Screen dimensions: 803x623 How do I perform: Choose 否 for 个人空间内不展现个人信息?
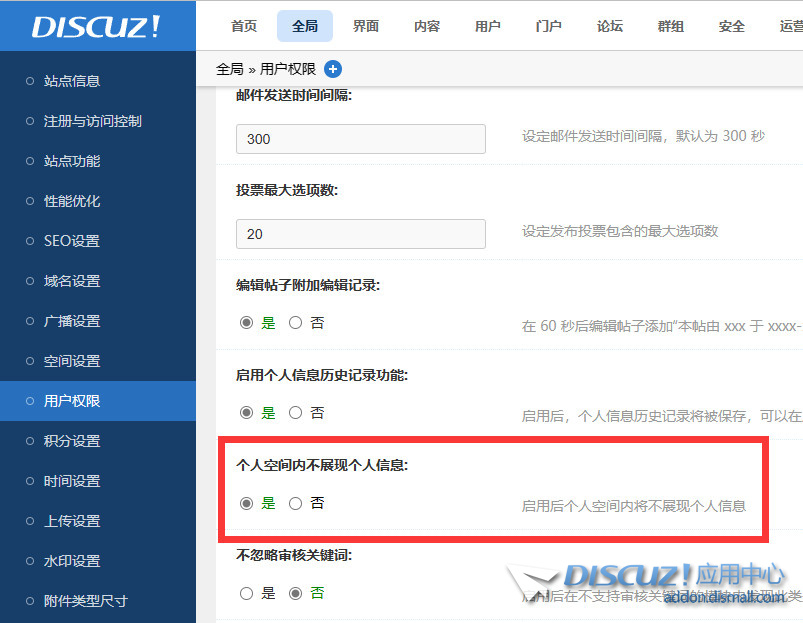coord(295,504)
